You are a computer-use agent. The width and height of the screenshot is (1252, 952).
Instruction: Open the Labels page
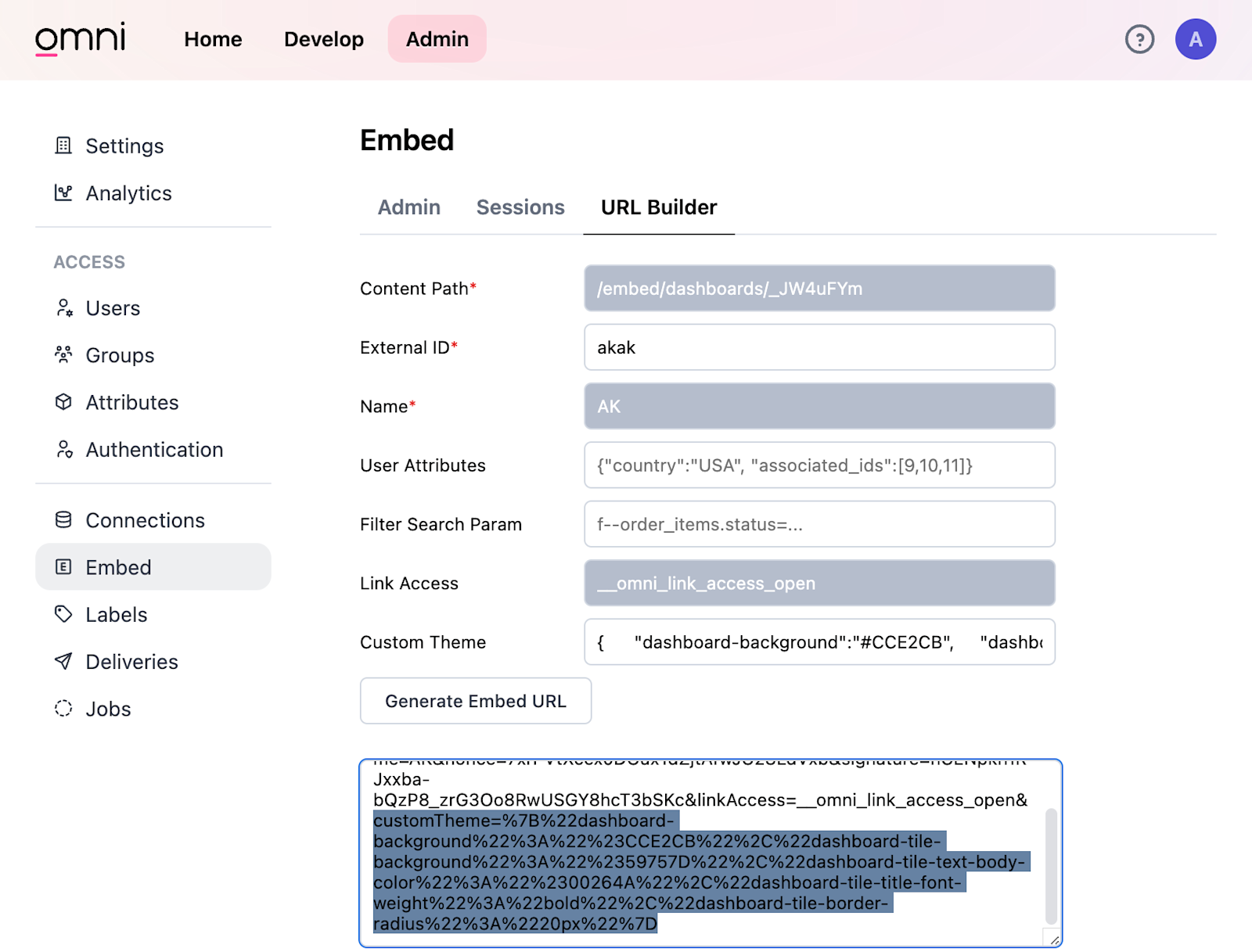tap(116, 614)
